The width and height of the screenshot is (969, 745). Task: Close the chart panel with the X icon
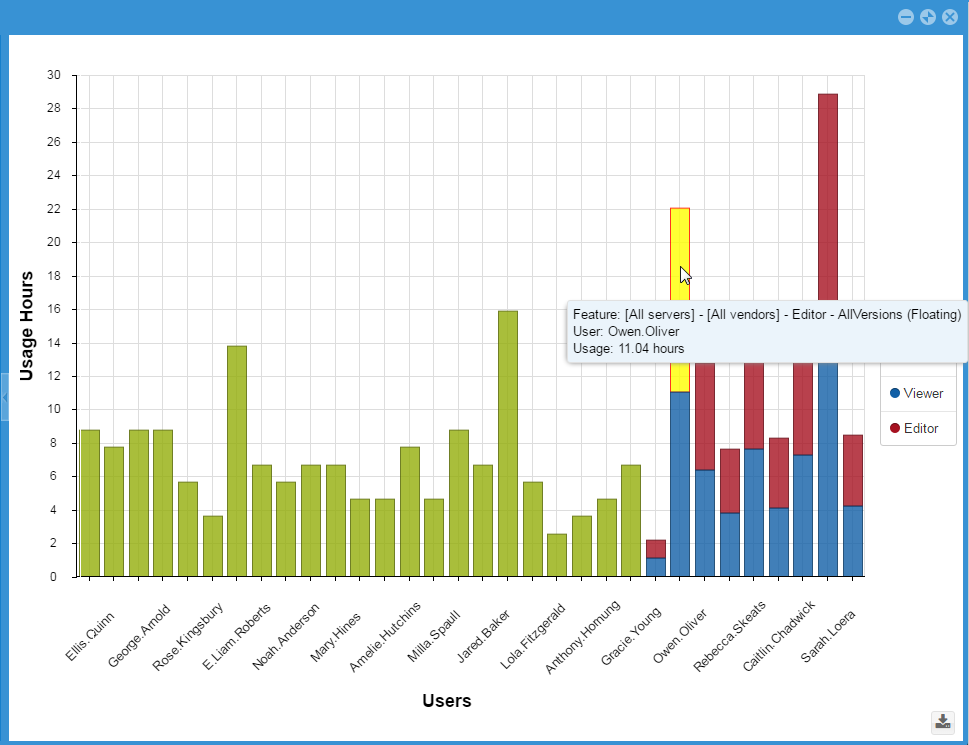[x=950, y=17]
